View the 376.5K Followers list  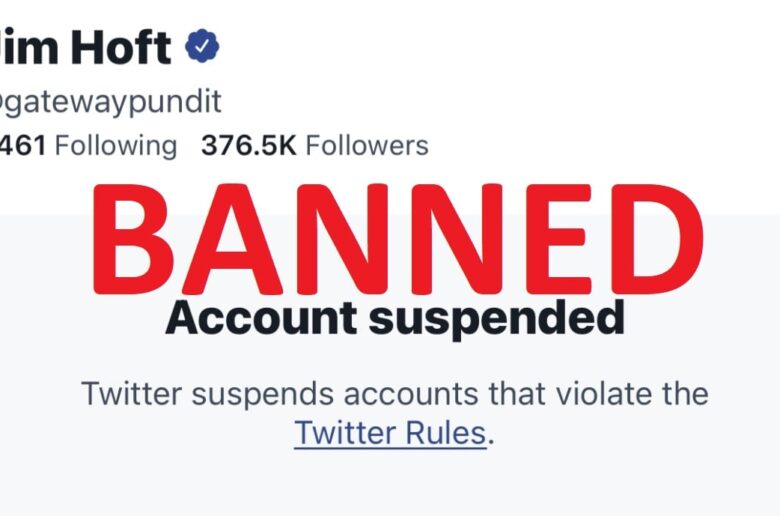click(x=315, y=146)
